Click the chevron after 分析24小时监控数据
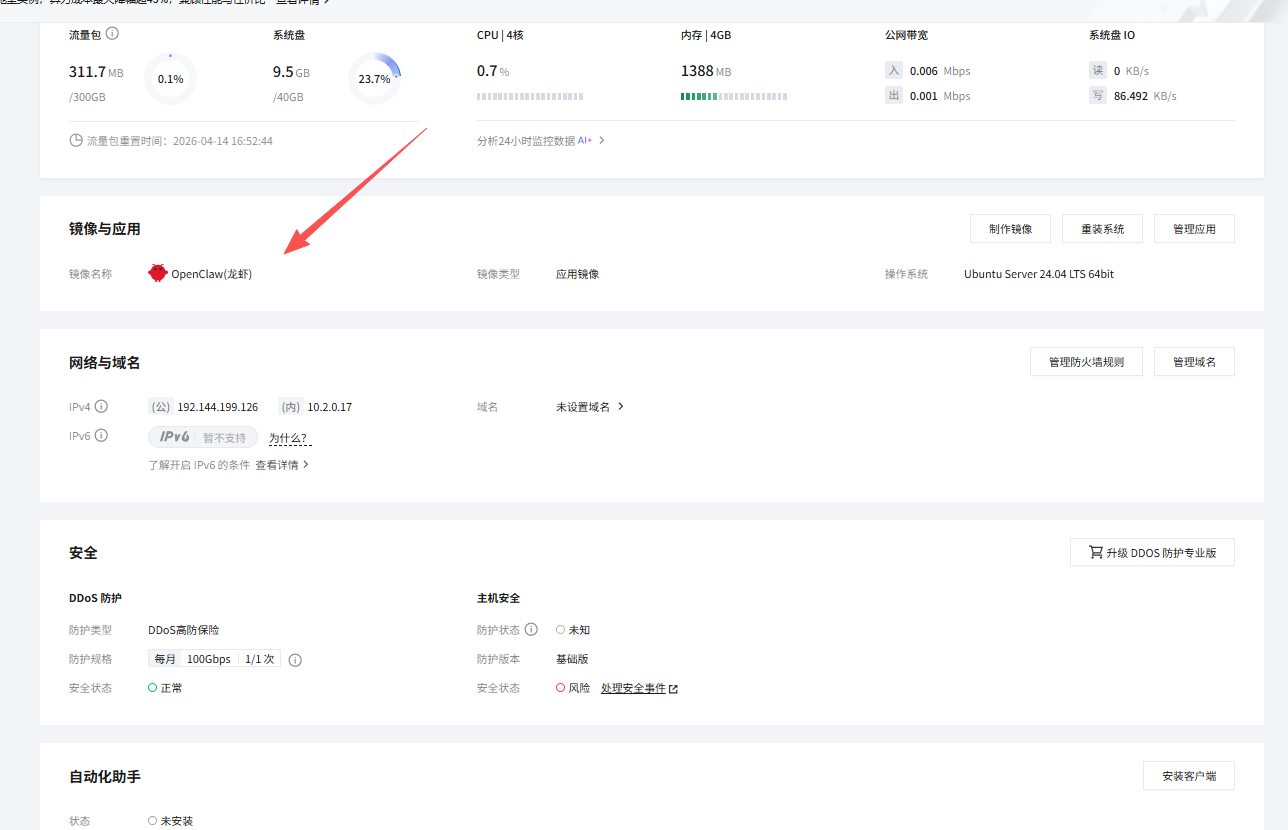This screenshot has width=1288, height=830. click(x=602, y=141)
